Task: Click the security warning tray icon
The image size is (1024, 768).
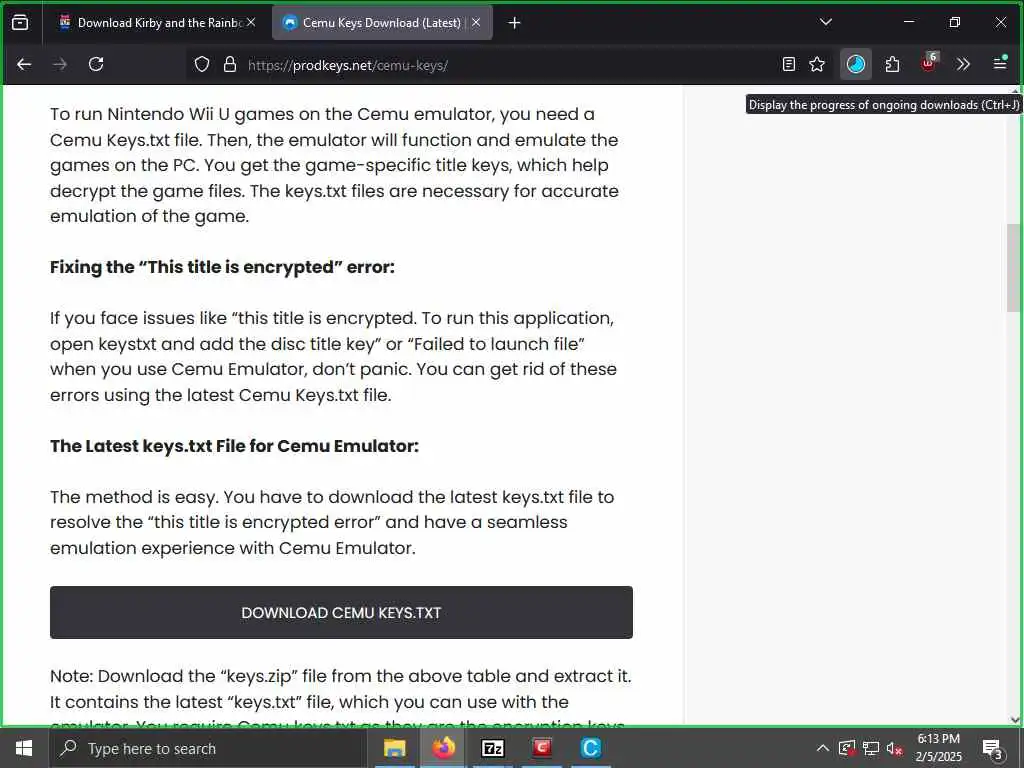Action: coord(846,748)
